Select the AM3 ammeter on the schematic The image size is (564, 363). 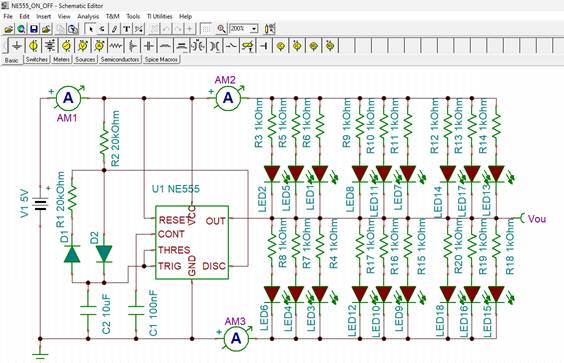point(236,338)
